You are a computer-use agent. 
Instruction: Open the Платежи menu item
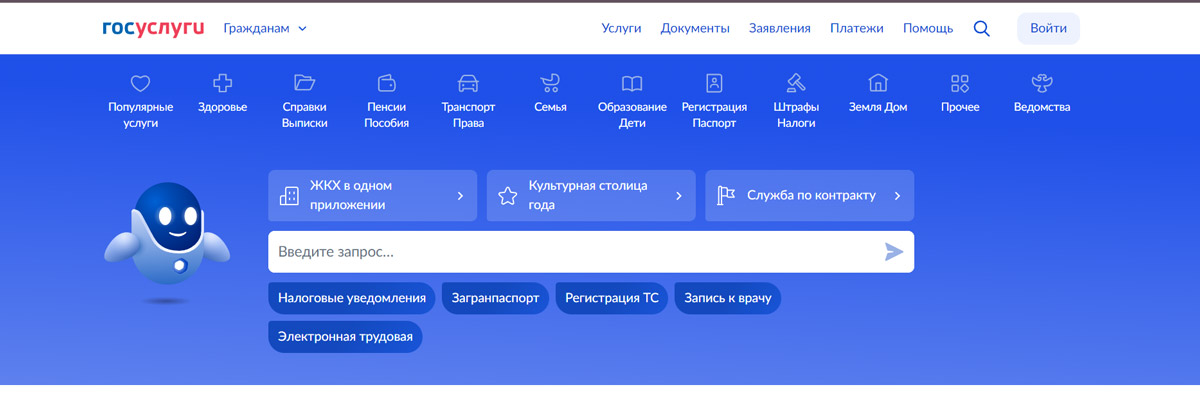point(857,28)
